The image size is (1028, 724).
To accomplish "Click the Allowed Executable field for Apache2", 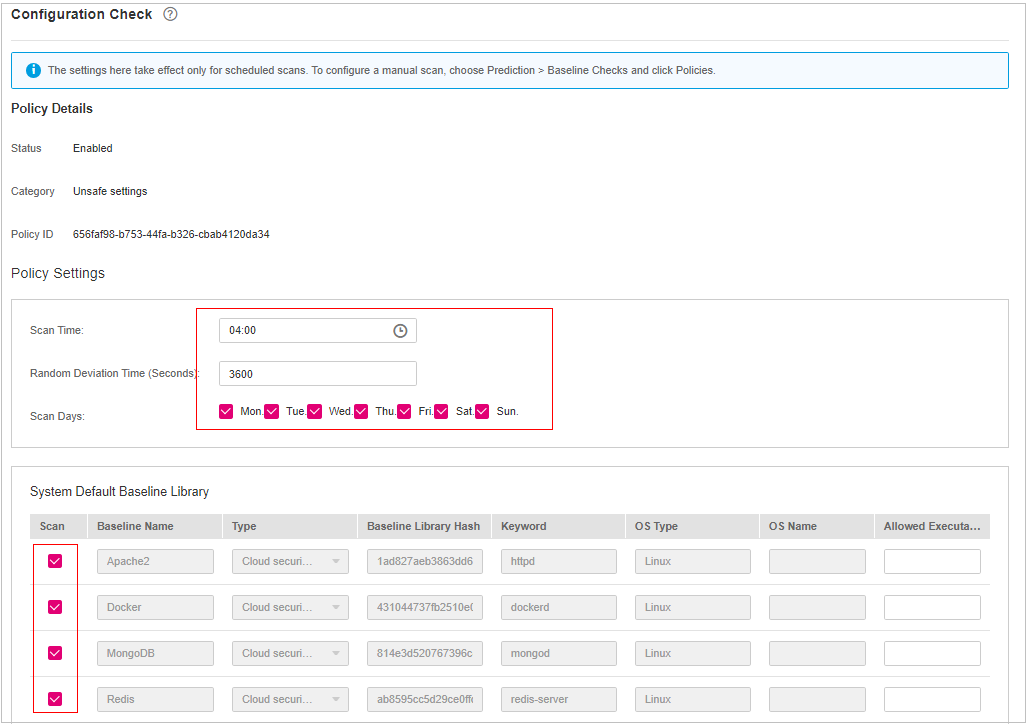I will pyautogui.click(x=932, y=561).
